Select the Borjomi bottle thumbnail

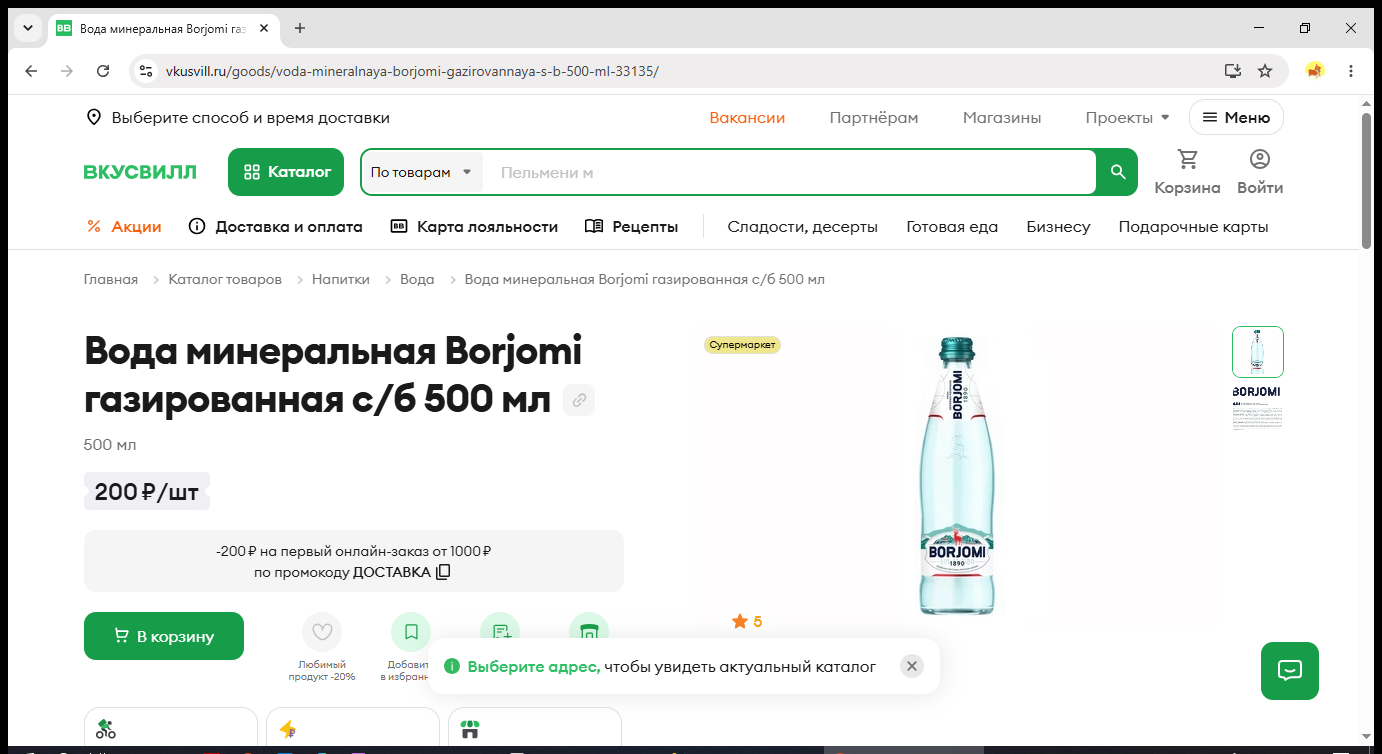pyautogui.click(x=1257, y=352)
